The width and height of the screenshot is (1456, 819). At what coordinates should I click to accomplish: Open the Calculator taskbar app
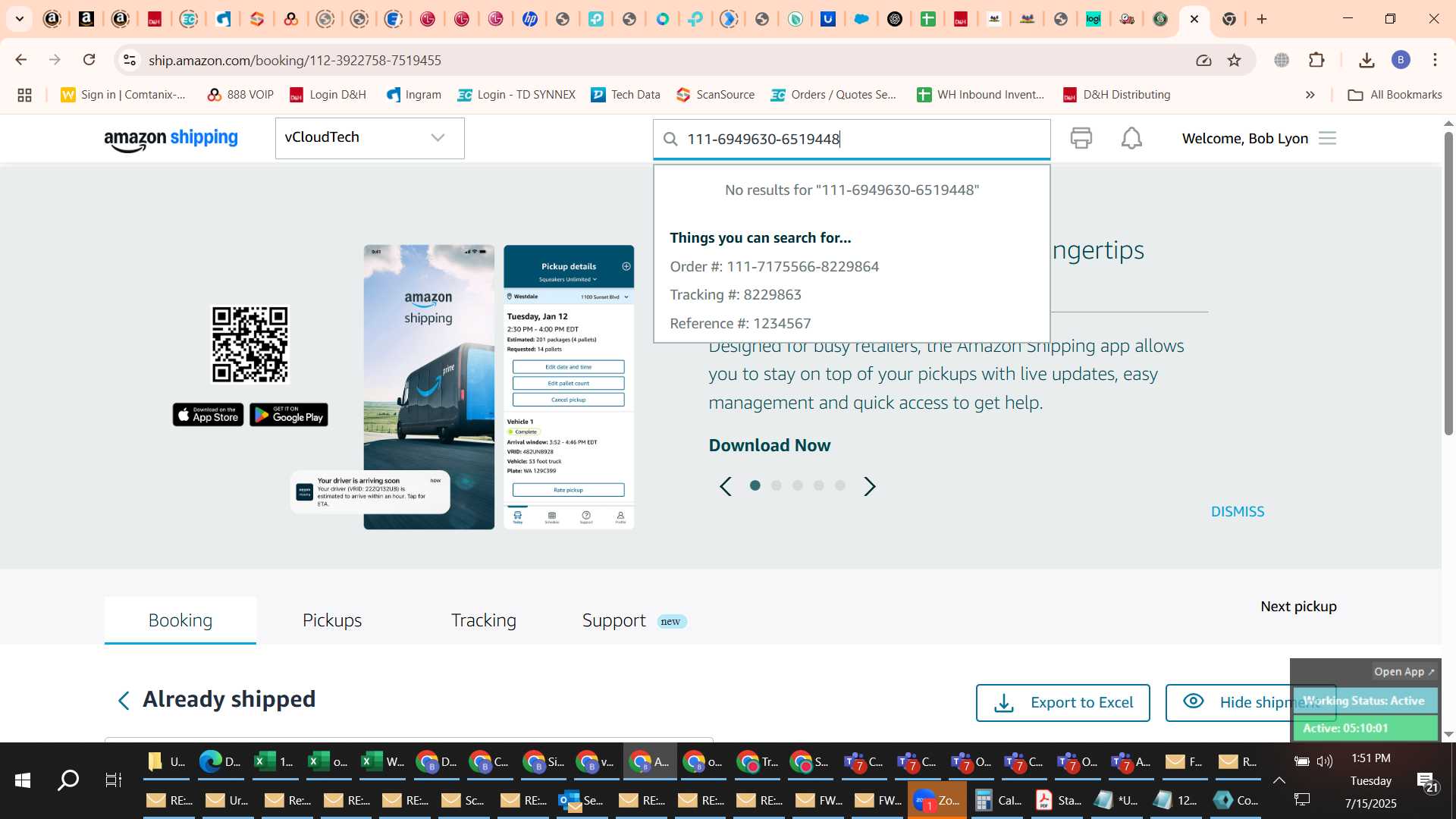coord(997,800)
